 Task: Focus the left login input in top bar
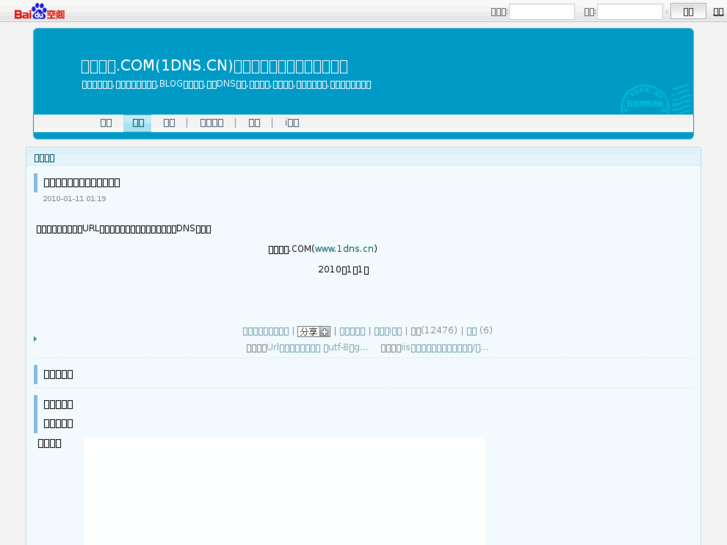pos(542,12)
